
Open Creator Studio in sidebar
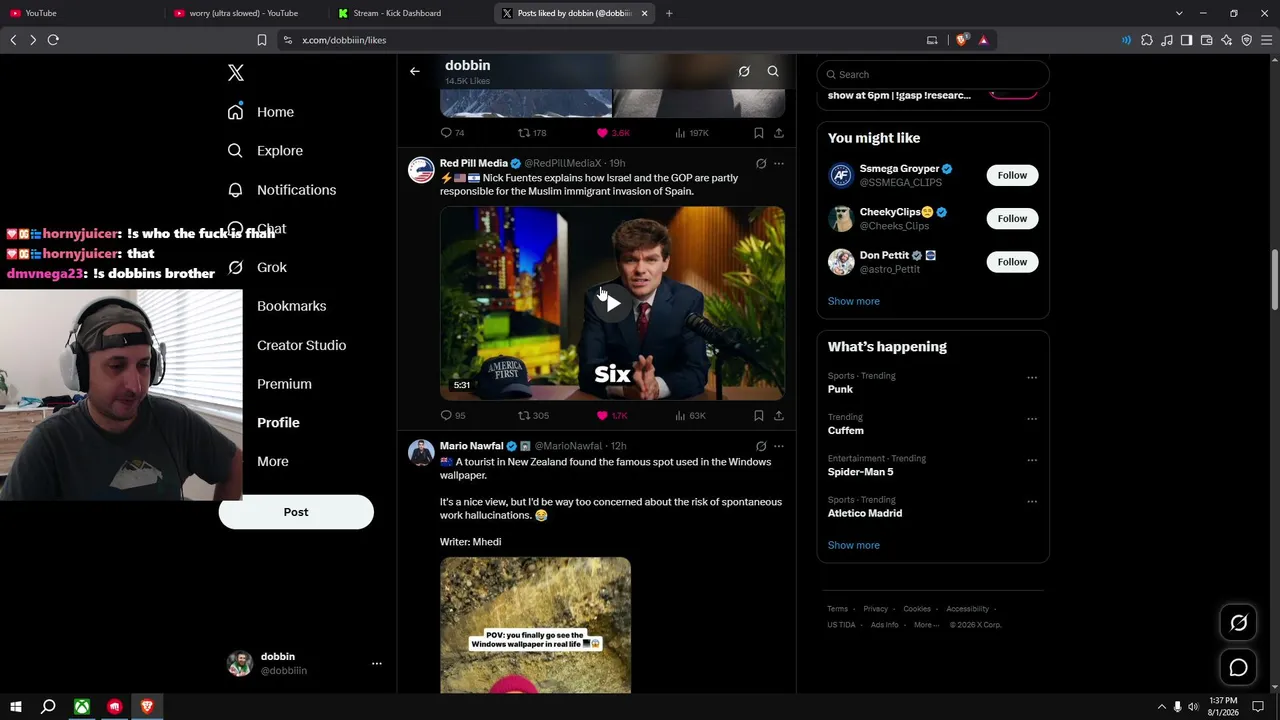(x=301, y=345)
